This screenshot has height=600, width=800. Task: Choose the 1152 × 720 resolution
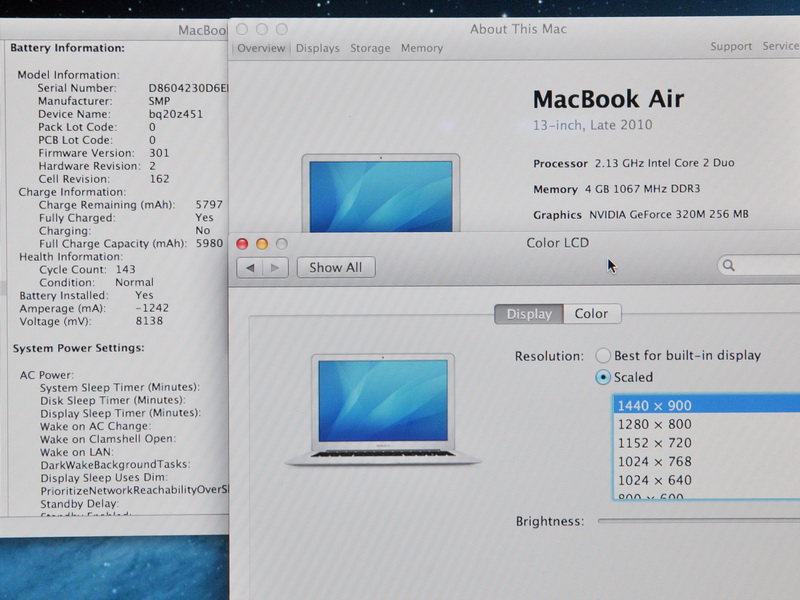tap(707, 443)
